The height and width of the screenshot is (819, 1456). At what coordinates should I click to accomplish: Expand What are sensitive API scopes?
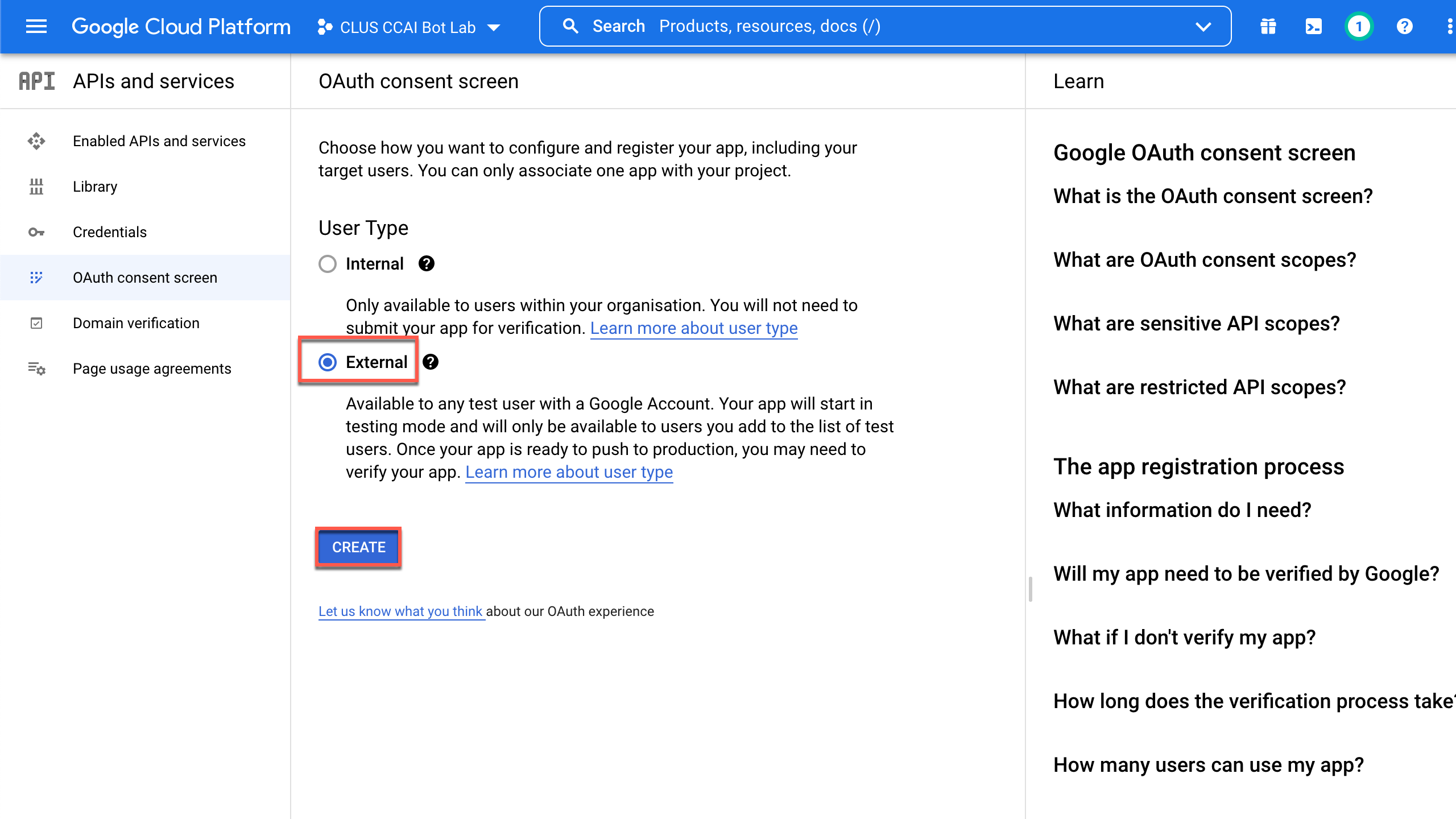pyautogui.click(x=1196, y=324)
